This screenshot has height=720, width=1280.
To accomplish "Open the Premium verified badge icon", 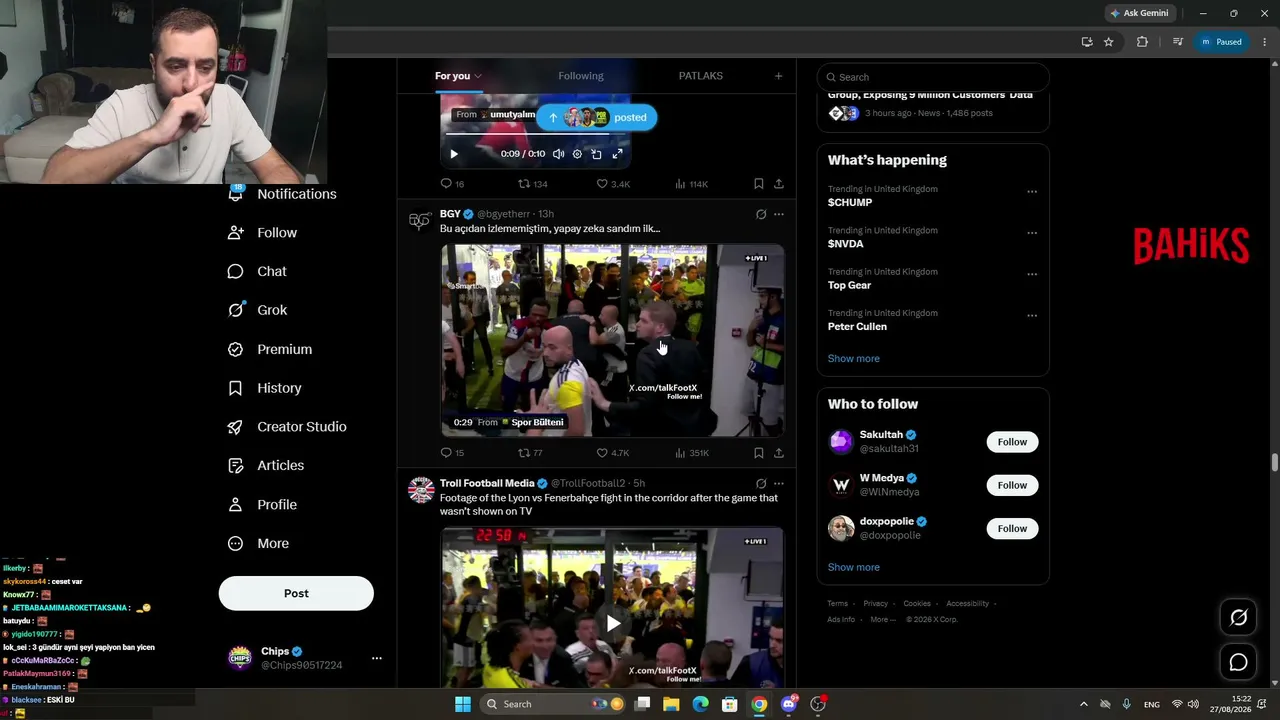I will [x=236, y=349].
